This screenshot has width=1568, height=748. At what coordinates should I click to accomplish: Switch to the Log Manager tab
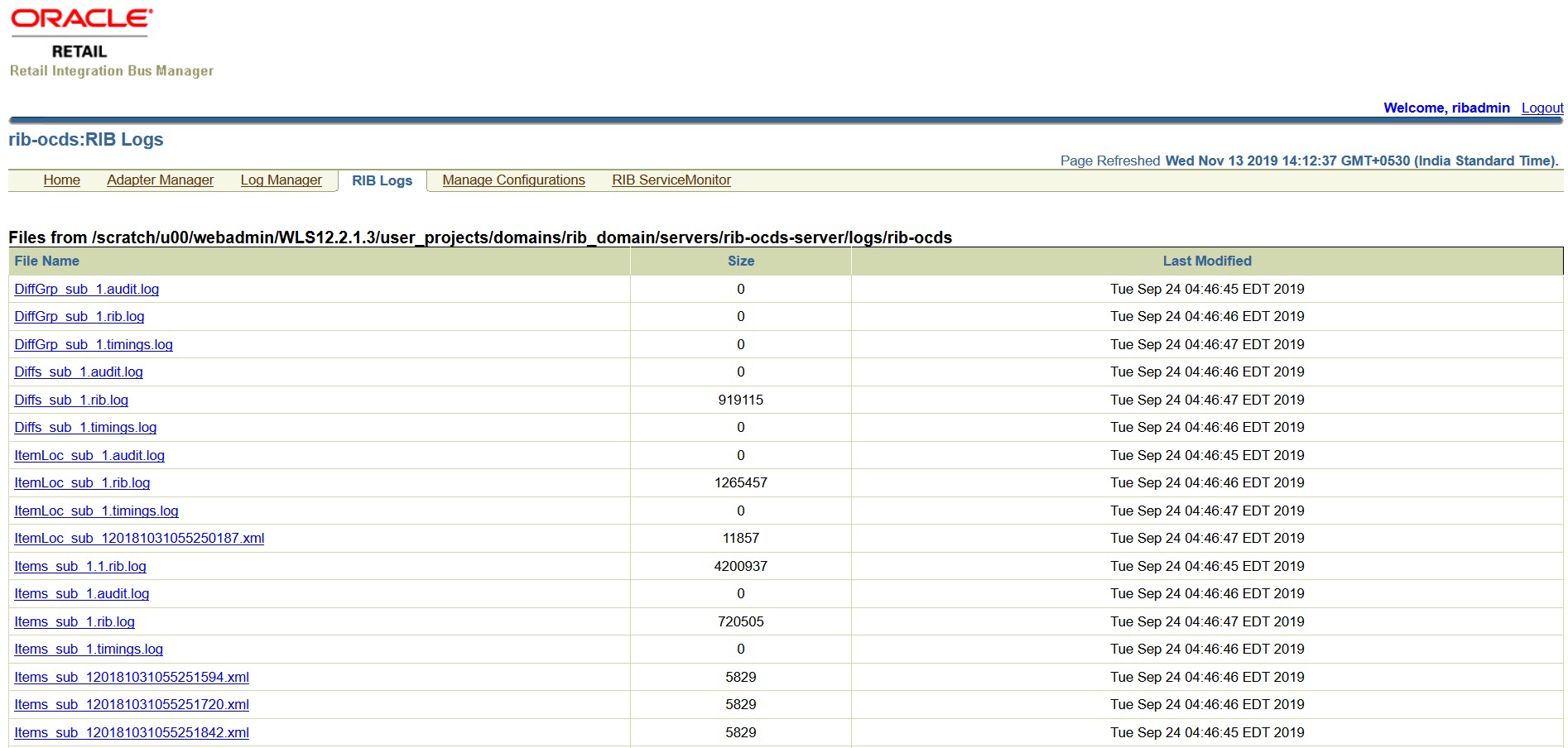pyautogui.click(x=281, y=180)
